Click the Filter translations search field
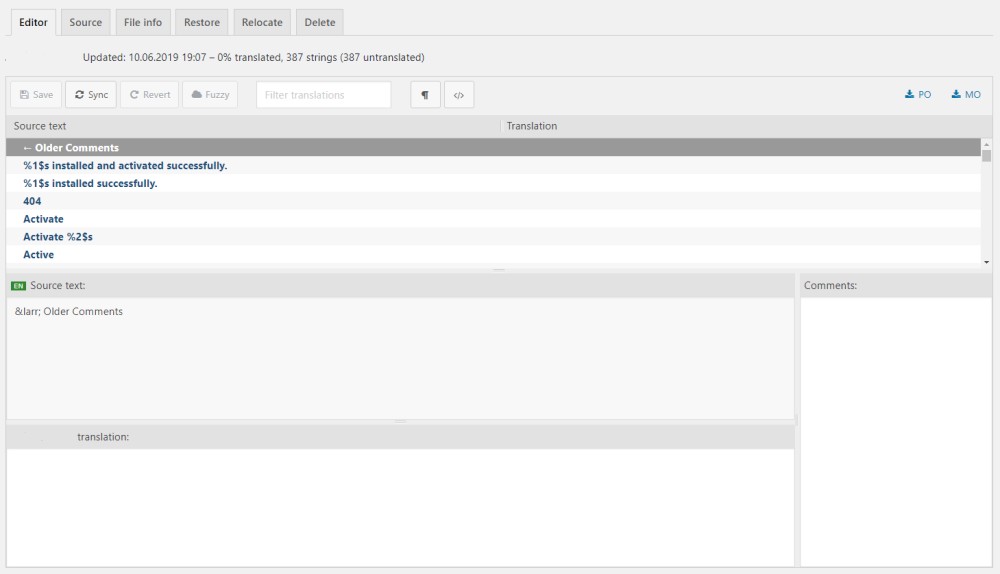The width and height of the screenshot is (1000, 574). pos(323,95)
